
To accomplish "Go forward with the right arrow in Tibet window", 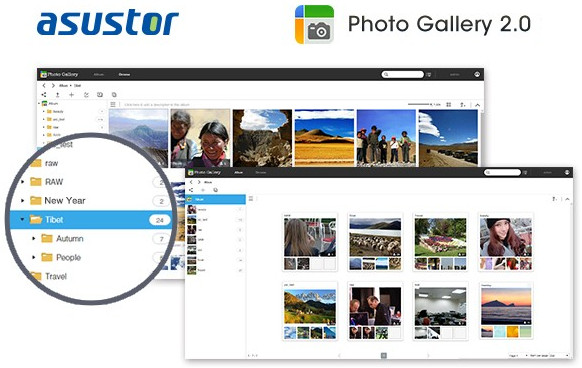I will pos(53,85).
